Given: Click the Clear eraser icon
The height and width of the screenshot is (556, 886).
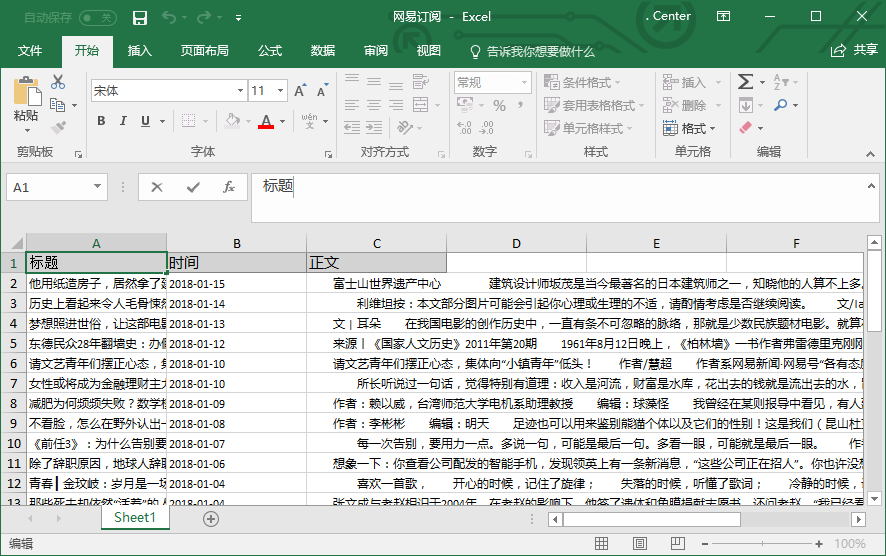Looking at the screenshot, I should point(746,128).
